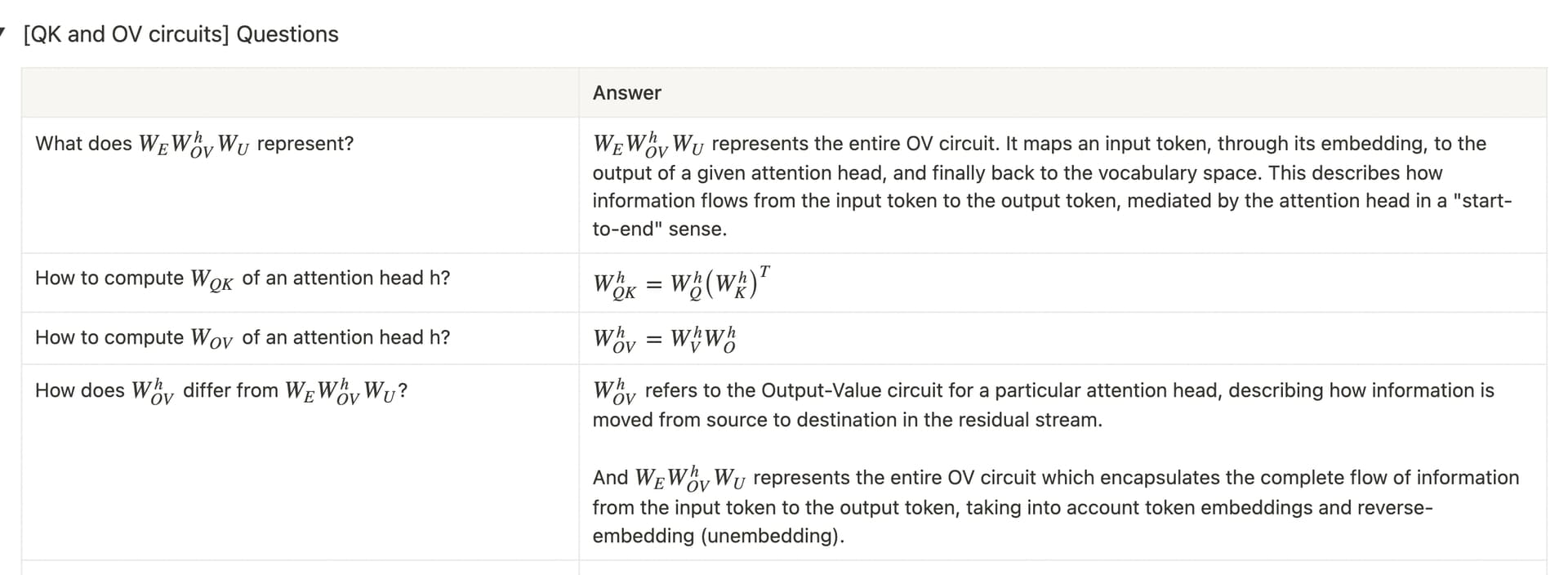Open the W_OV = W_V W_O equation block
The image size is (1568, 575).
coord(665,339)
